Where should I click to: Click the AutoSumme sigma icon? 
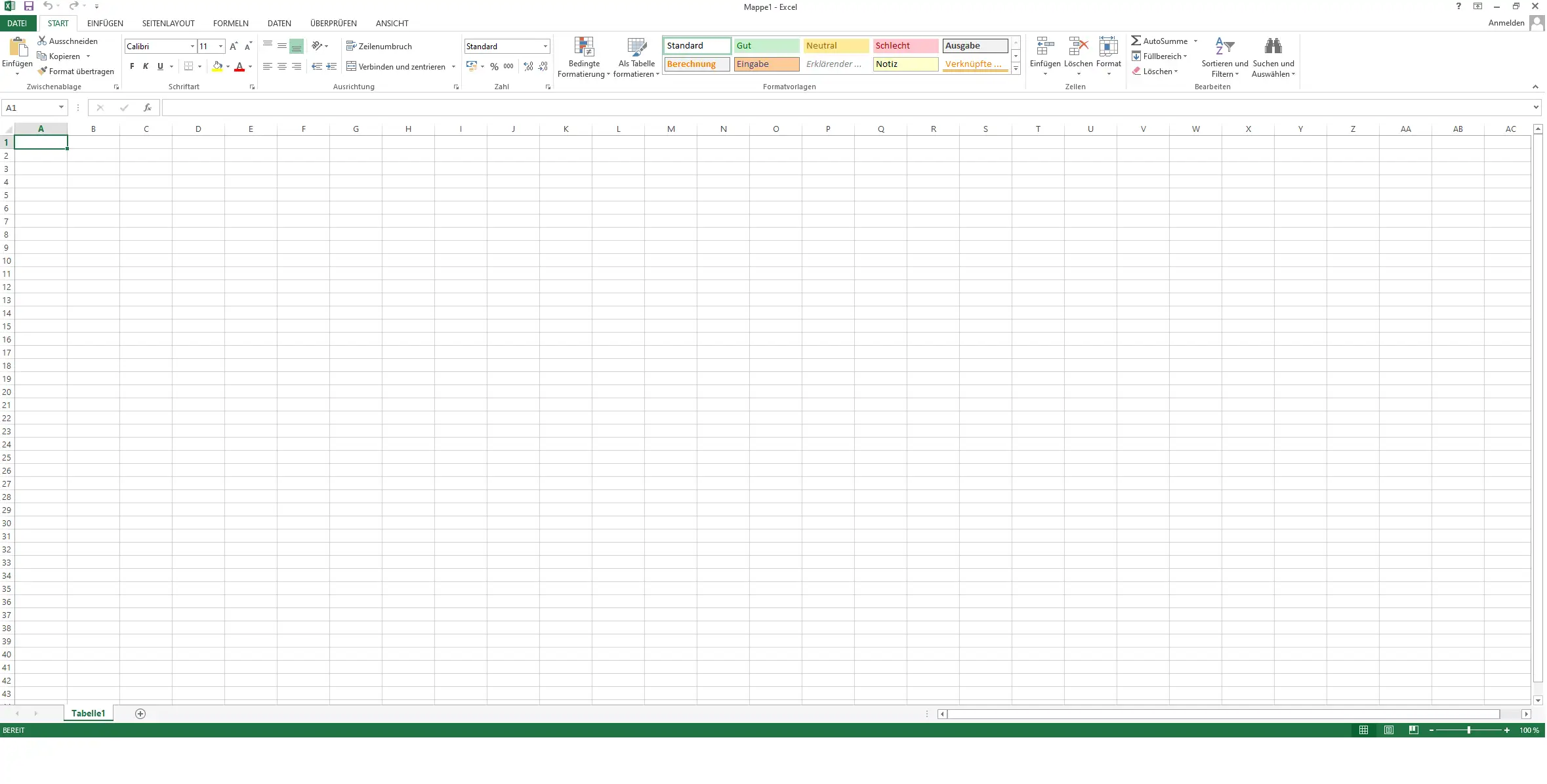(x=1136, y=41)
